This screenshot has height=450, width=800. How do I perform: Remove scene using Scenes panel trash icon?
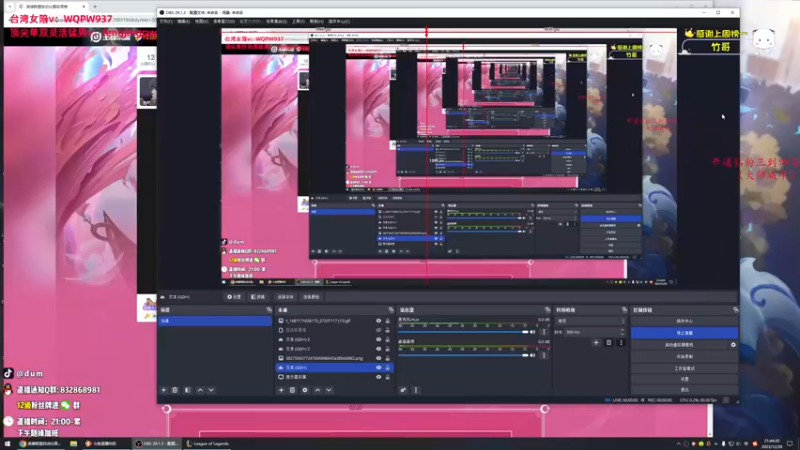pos(175,390)
